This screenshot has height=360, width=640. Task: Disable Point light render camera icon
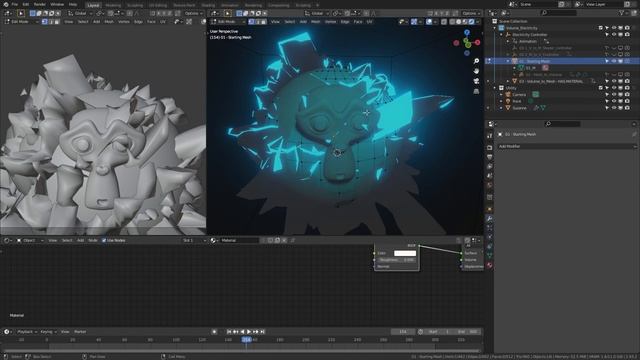pyautogui.click(x=627, y=101)
